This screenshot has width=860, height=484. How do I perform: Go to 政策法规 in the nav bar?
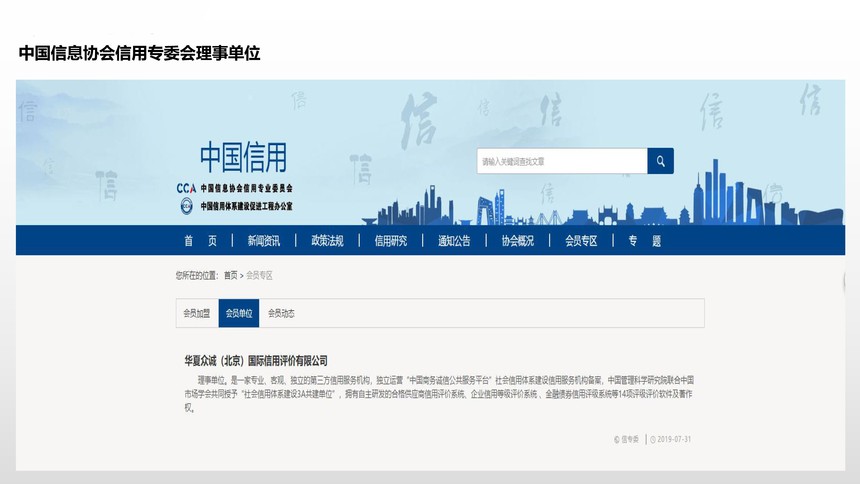pyautogui.click(x=327, y=241)
